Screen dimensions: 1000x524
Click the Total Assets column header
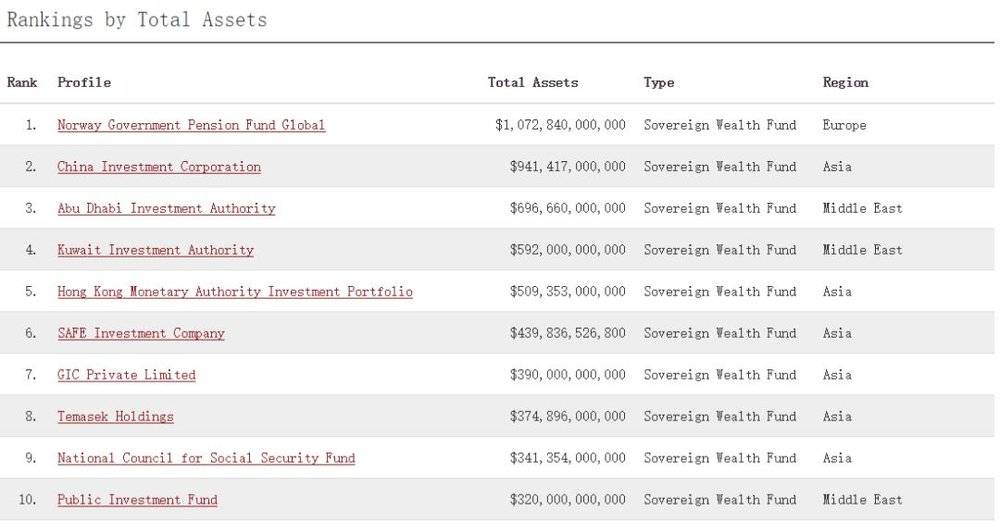533,82
